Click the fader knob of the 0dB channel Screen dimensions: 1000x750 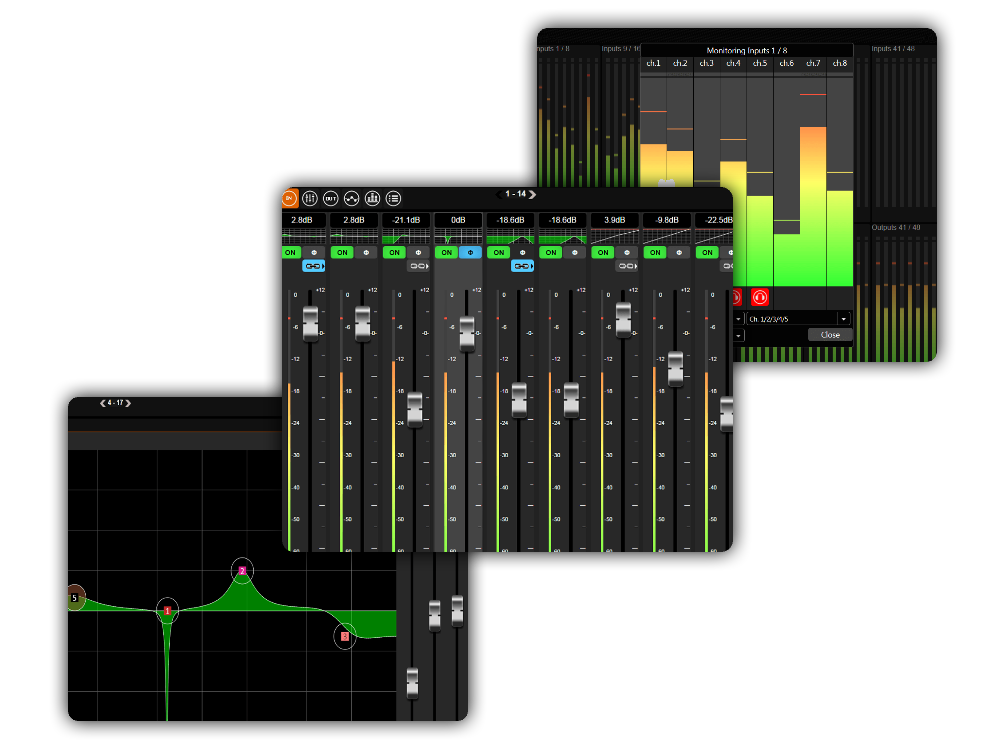(467, 333)
